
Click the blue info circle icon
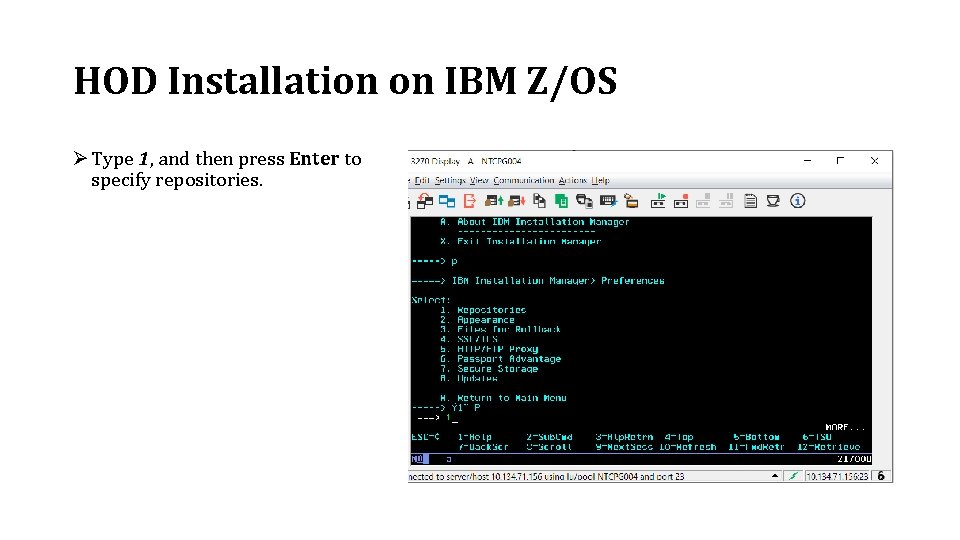(797, 201)
